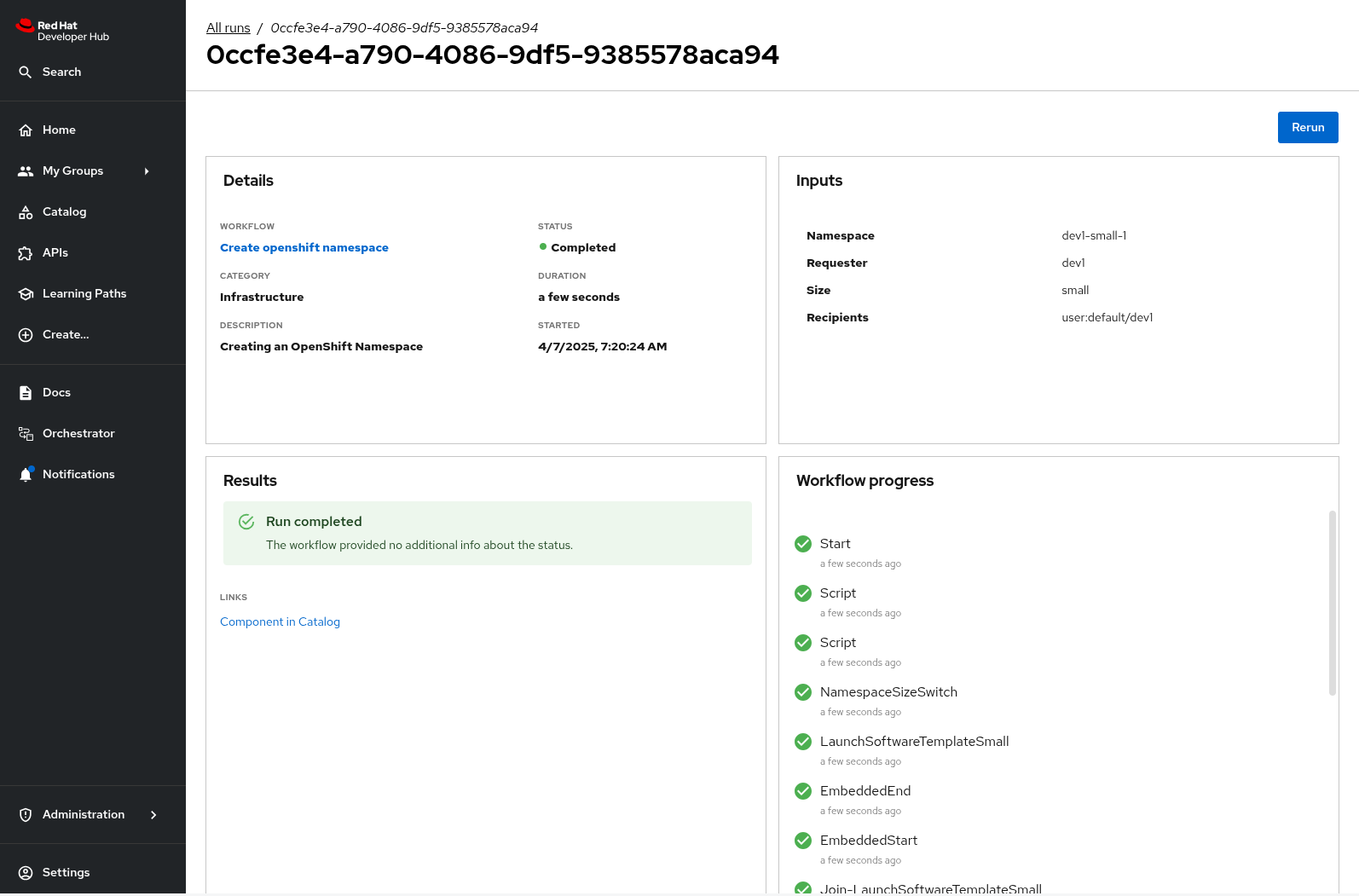Viewport: 1359px width, 896px height.
Task: Click the EmbeddedStart step label
Action: [x=869, y=841]
